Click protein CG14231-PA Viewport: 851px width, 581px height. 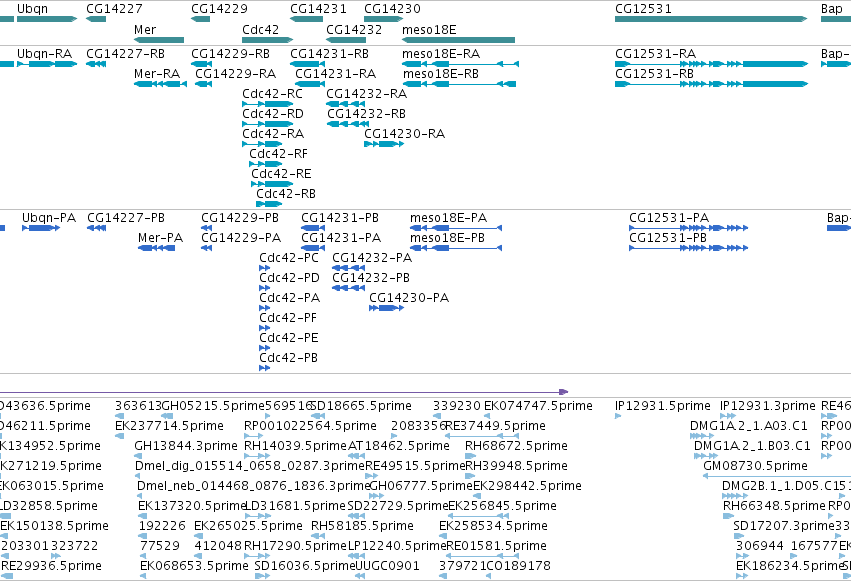pyautogui.click(x=341, y=238)
